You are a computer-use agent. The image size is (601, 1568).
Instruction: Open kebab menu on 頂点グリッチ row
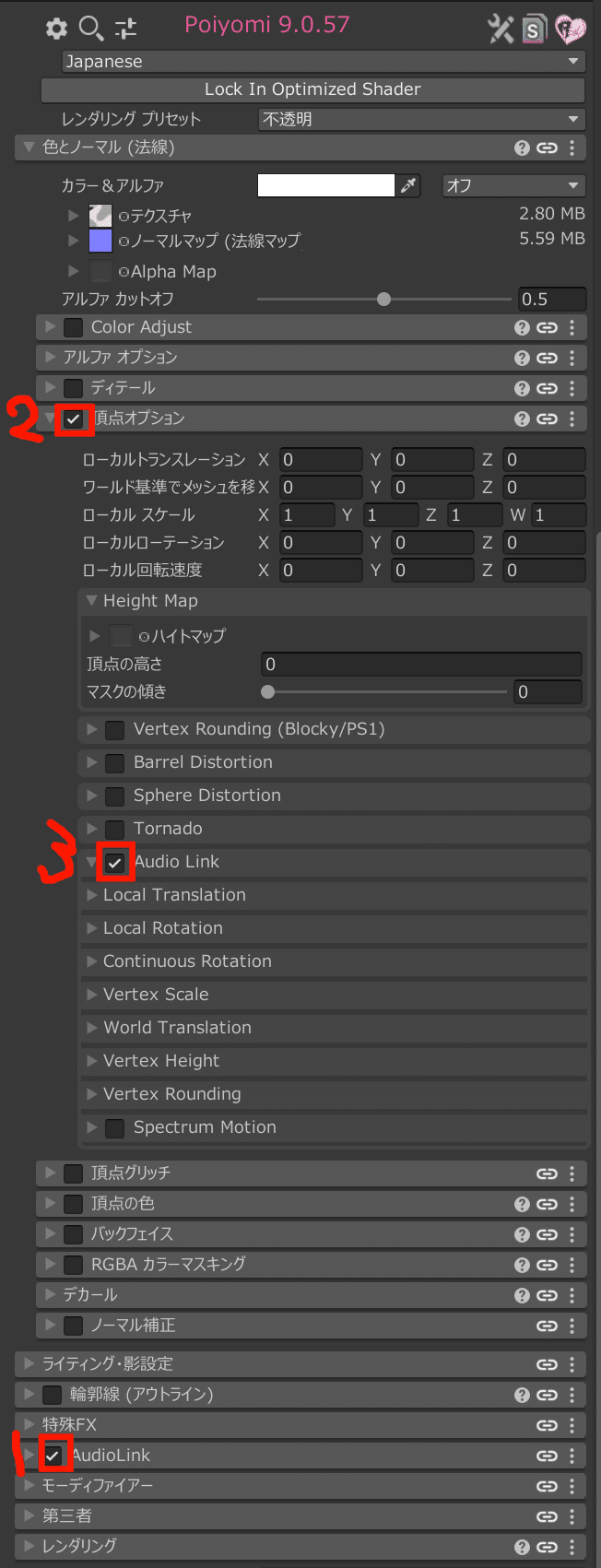(572, 1173)
